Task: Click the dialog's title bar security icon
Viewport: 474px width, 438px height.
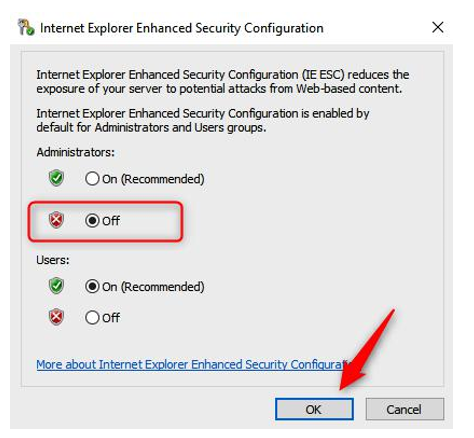Action: tap(26, 27)
